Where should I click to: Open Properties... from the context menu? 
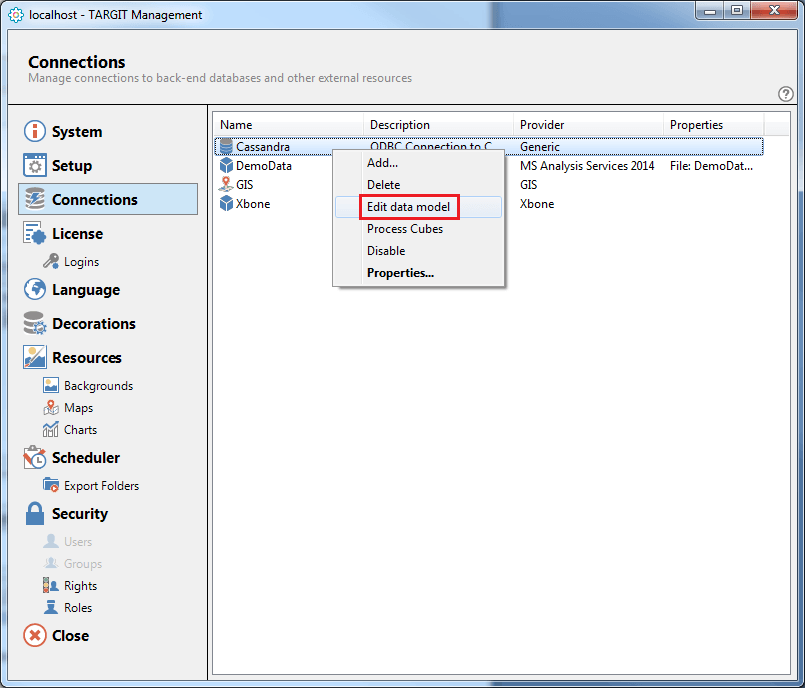(x=400, y=273)
